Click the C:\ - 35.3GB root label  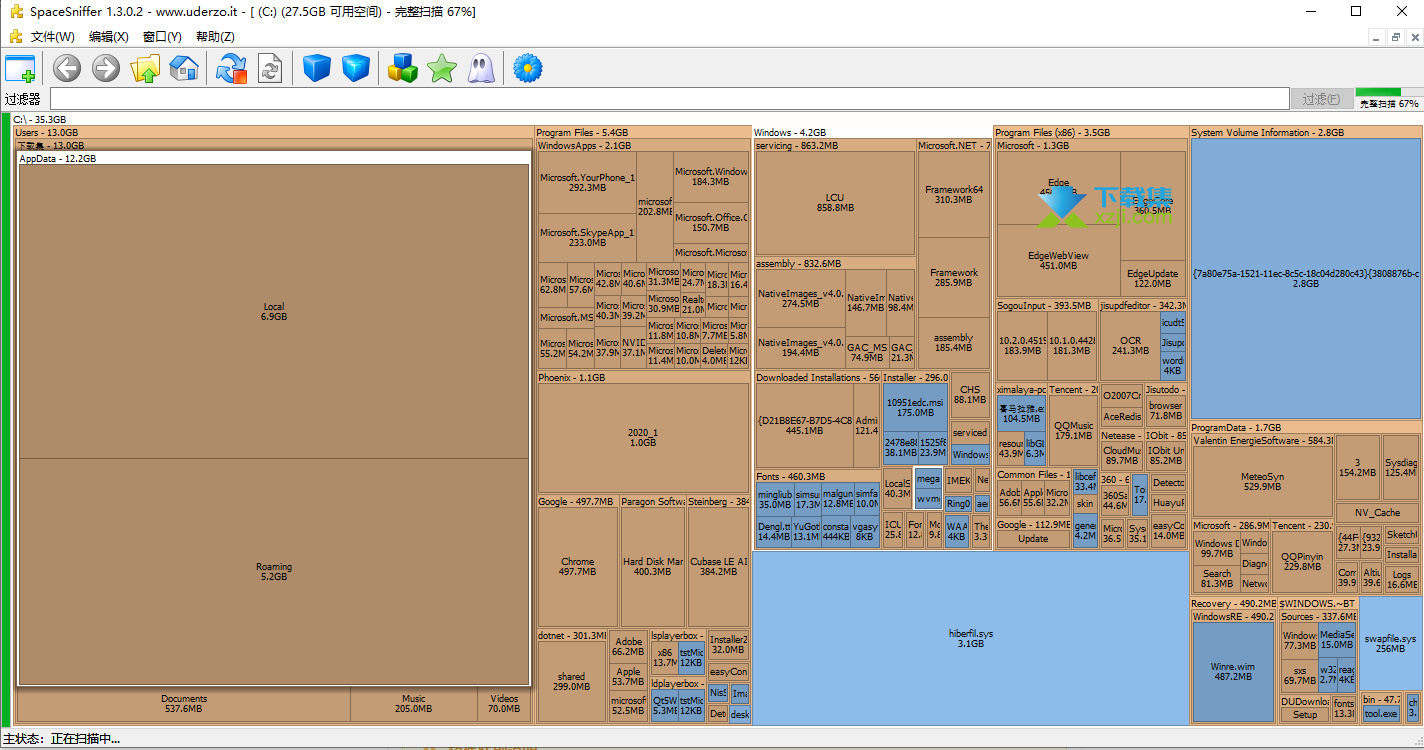(x=39, y=119)
